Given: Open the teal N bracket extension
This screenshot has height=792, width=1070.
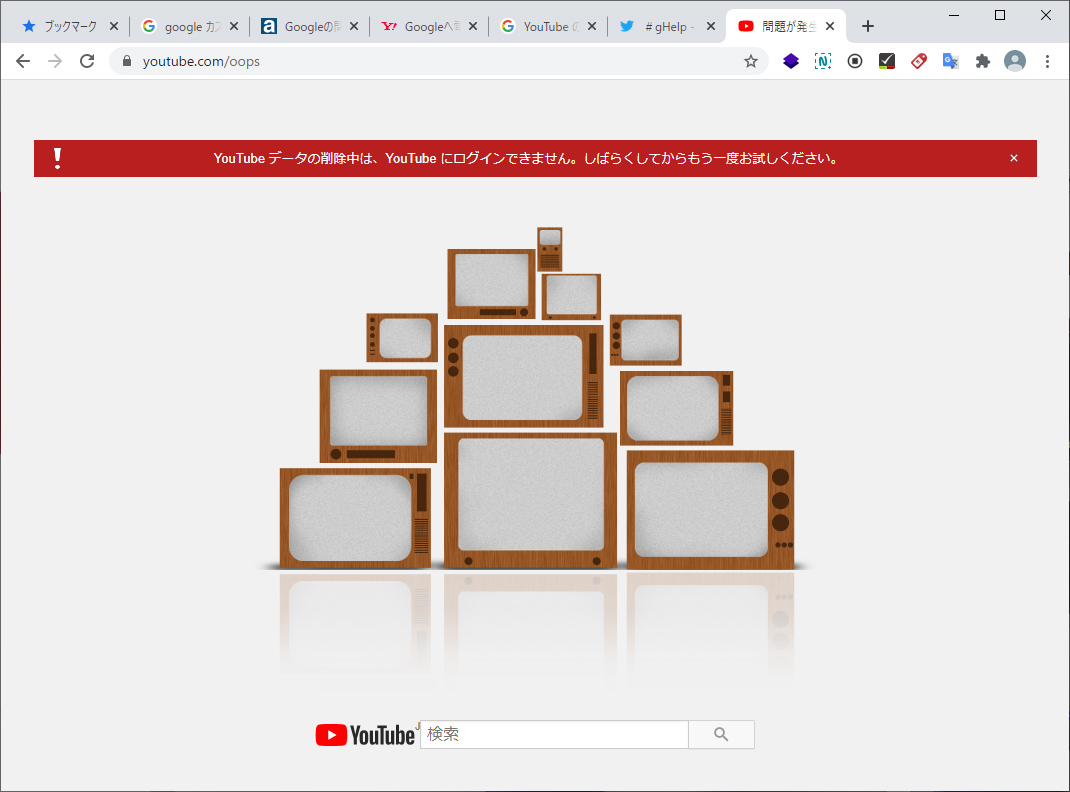Looking at the screenshot, I should (823, 61).
